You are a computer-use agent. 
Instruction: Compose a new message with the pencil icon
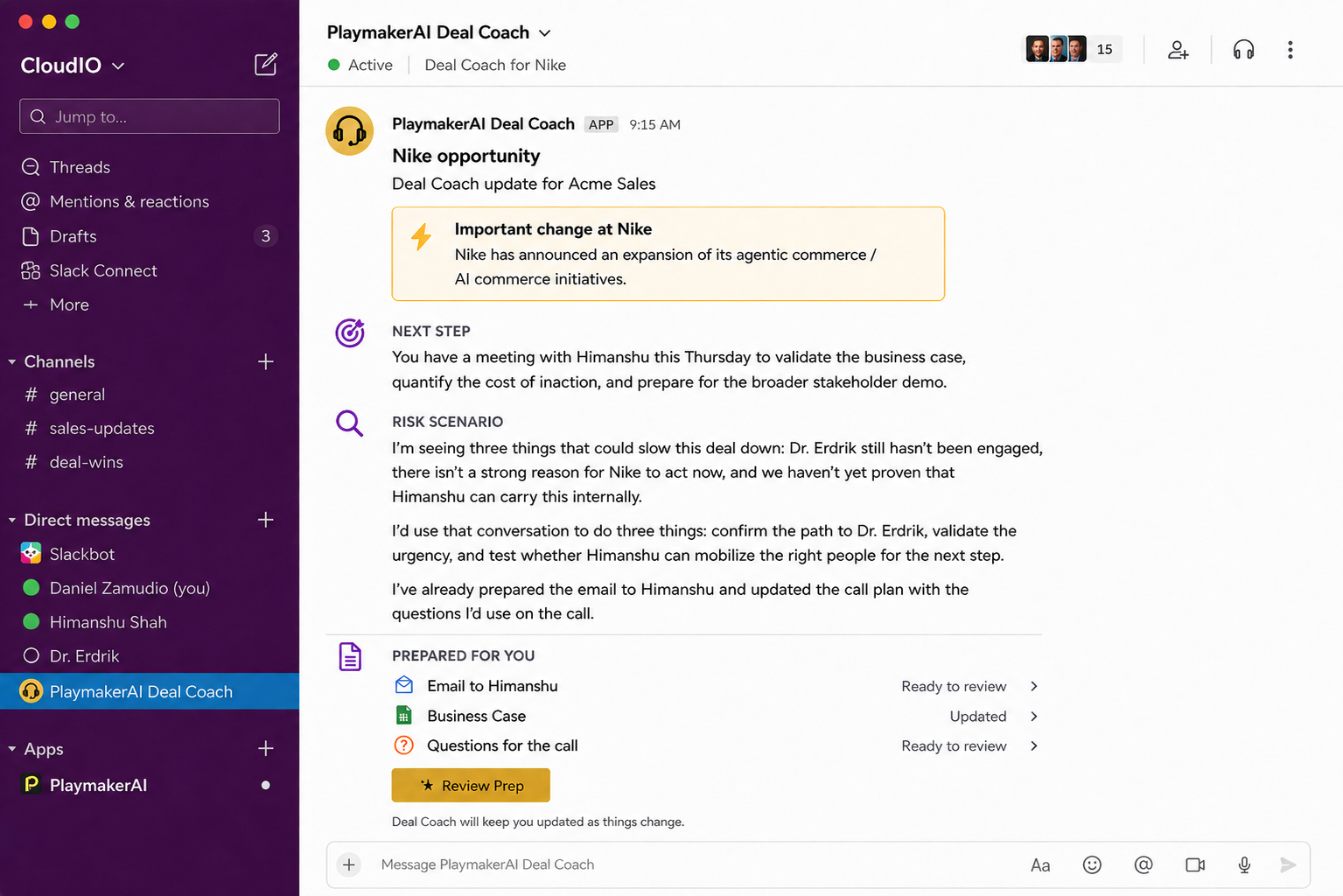click(266, 64)
